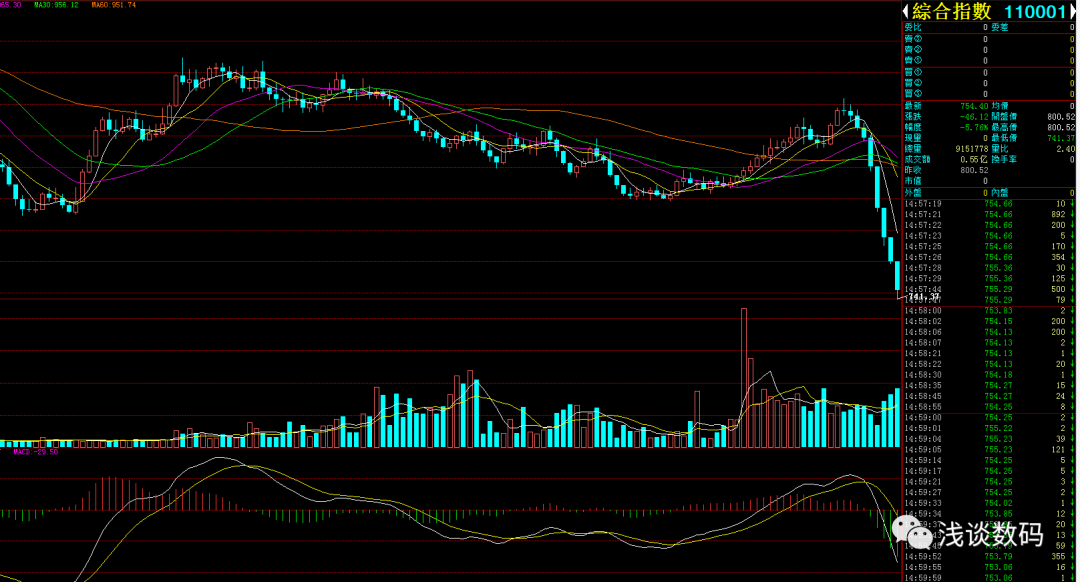Screen dimensions: 1080x582
Task: Click the 最高價 highest price label
Action: click(1004, 127)
